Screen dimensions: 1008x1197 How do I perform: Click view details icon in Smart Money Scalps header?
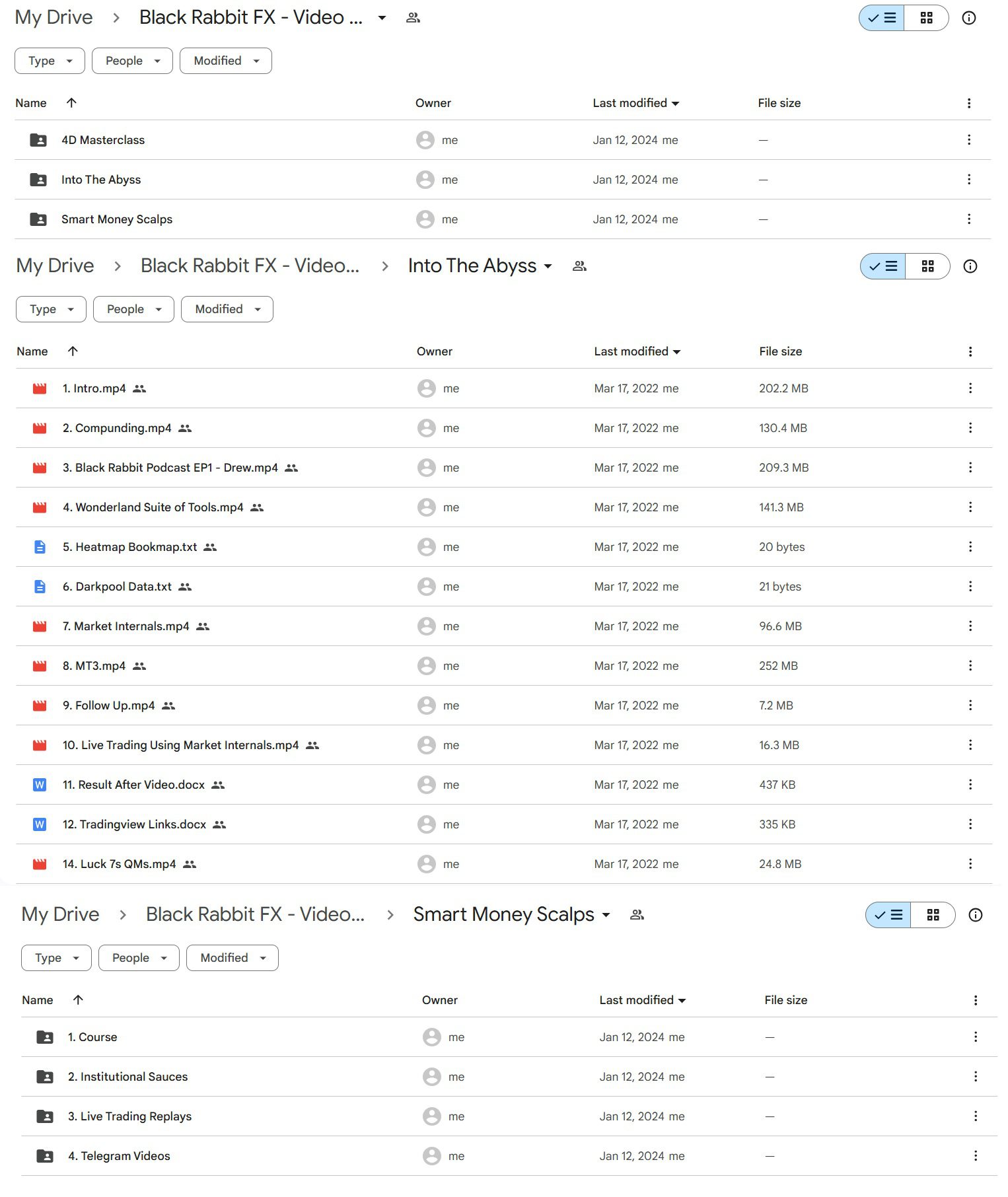click(975, 915)
